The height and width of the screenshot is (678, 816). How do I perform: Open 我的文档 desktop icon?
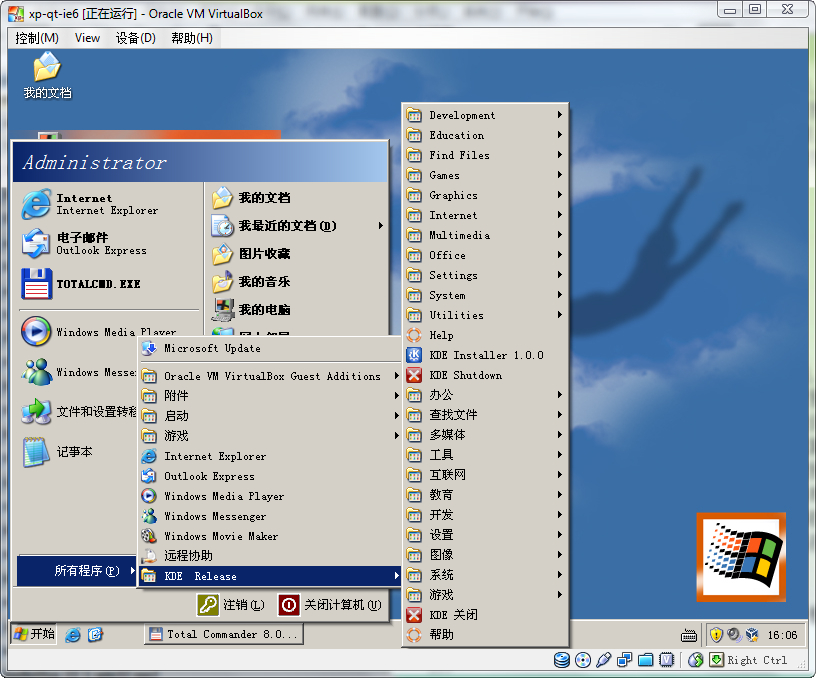(x=47, y=76)
